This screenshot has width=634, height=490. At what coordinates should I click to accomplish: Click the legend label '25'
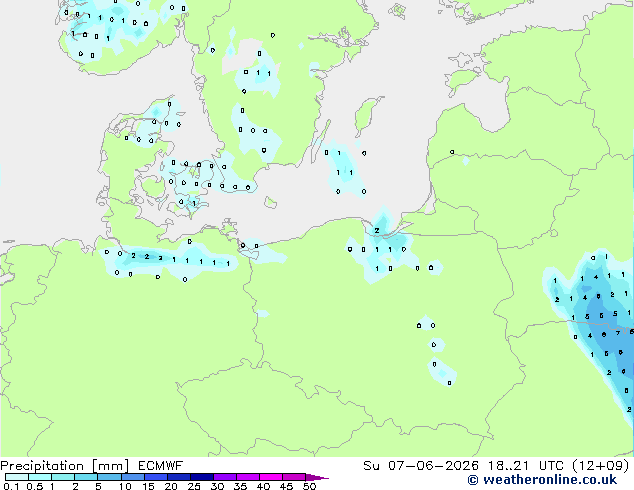(x=194, y=486)
